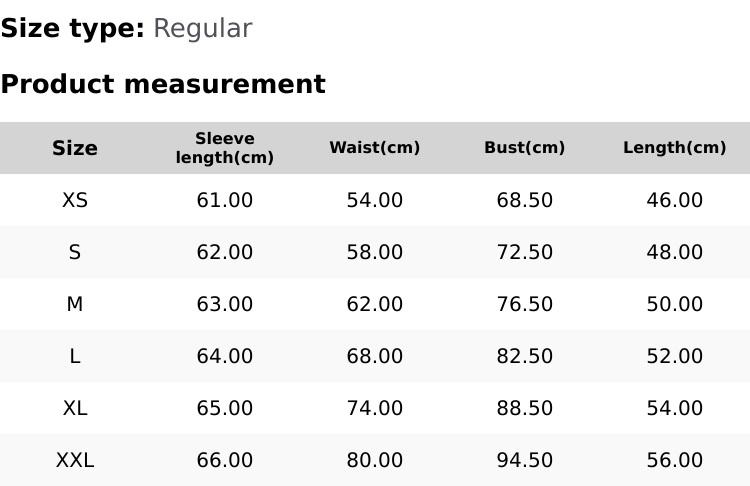Click XS sleeve length value 61.00

point(225,200)
